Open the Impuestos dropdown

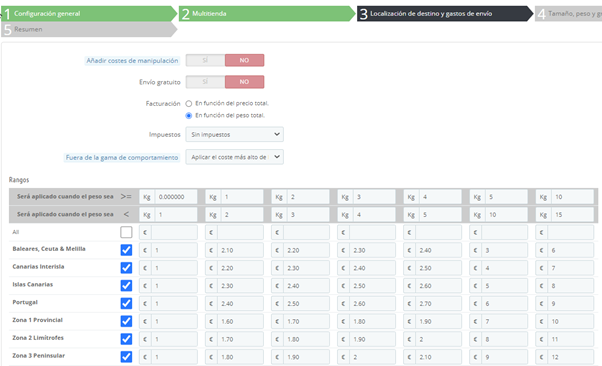point(235,134)
